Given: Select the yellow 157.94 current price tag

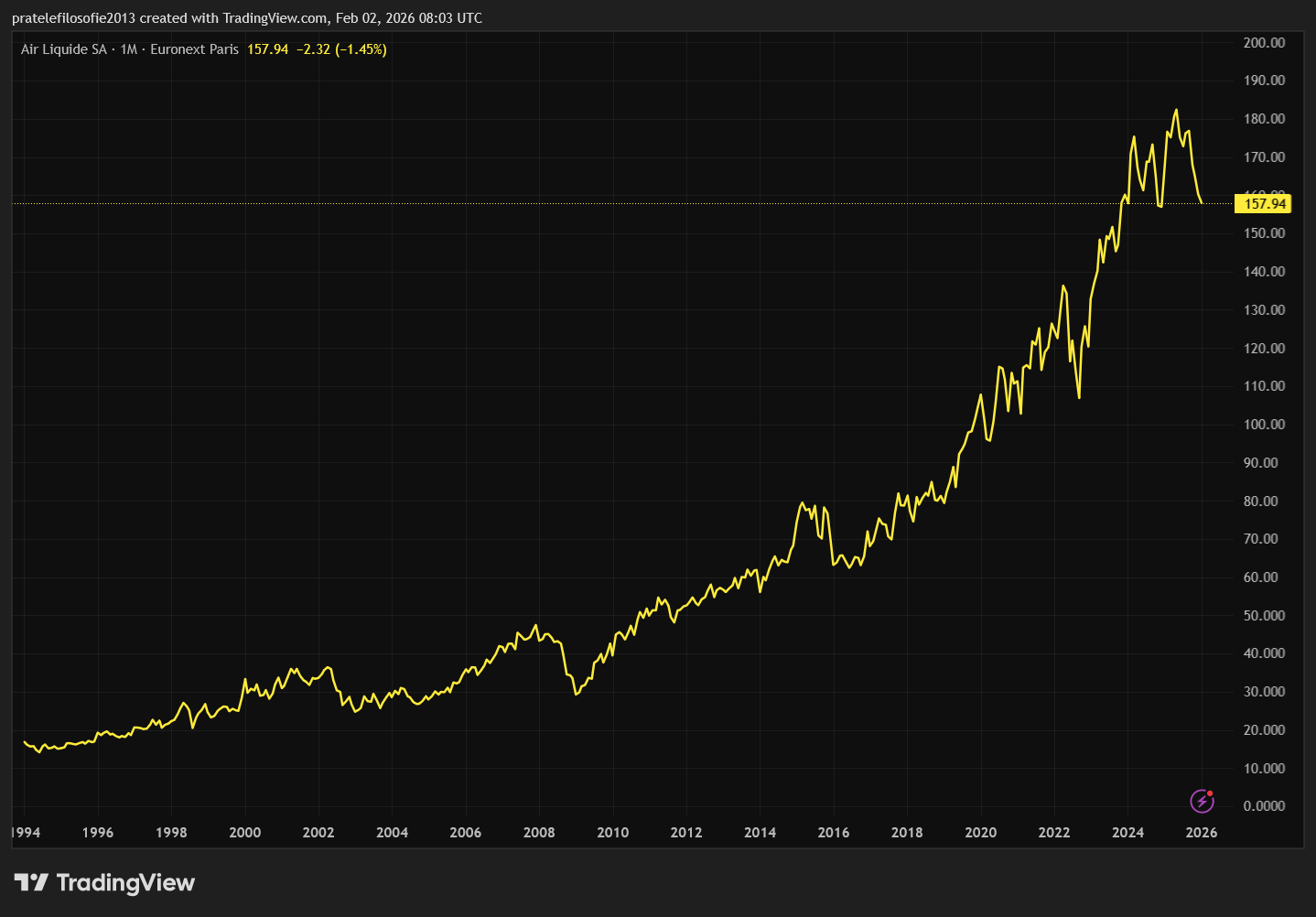Looking at the screenshot, I should pos(1263,204).
